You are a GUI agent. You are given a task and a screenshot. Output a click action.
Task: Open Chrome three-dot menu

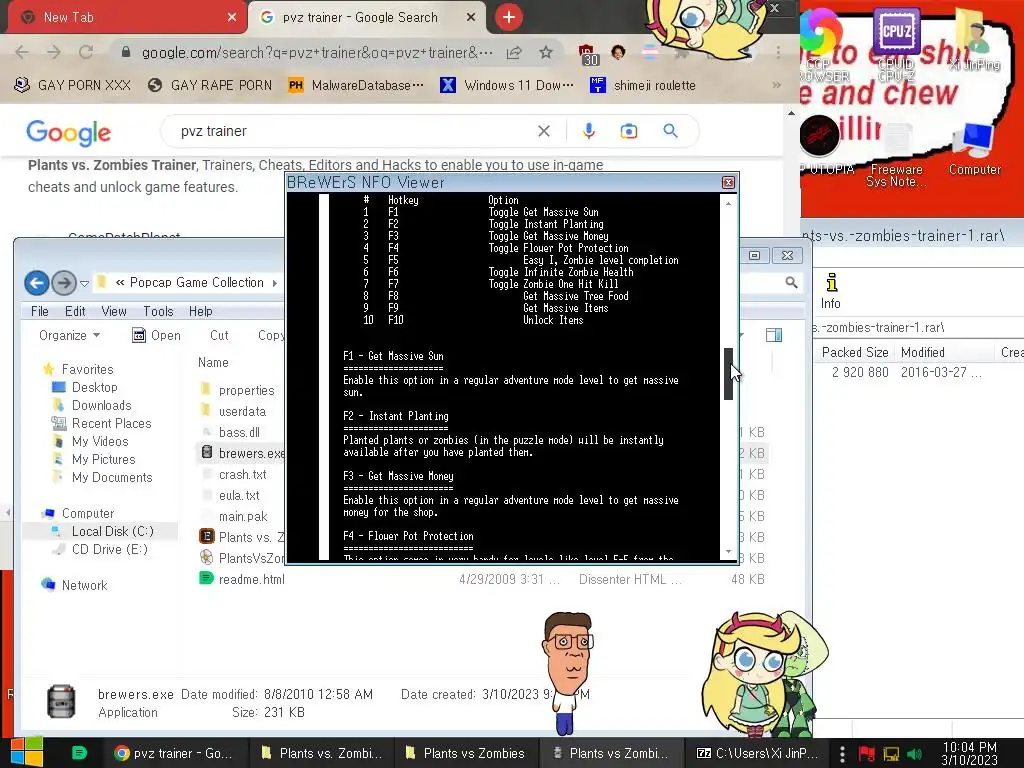tap(778, 52)
